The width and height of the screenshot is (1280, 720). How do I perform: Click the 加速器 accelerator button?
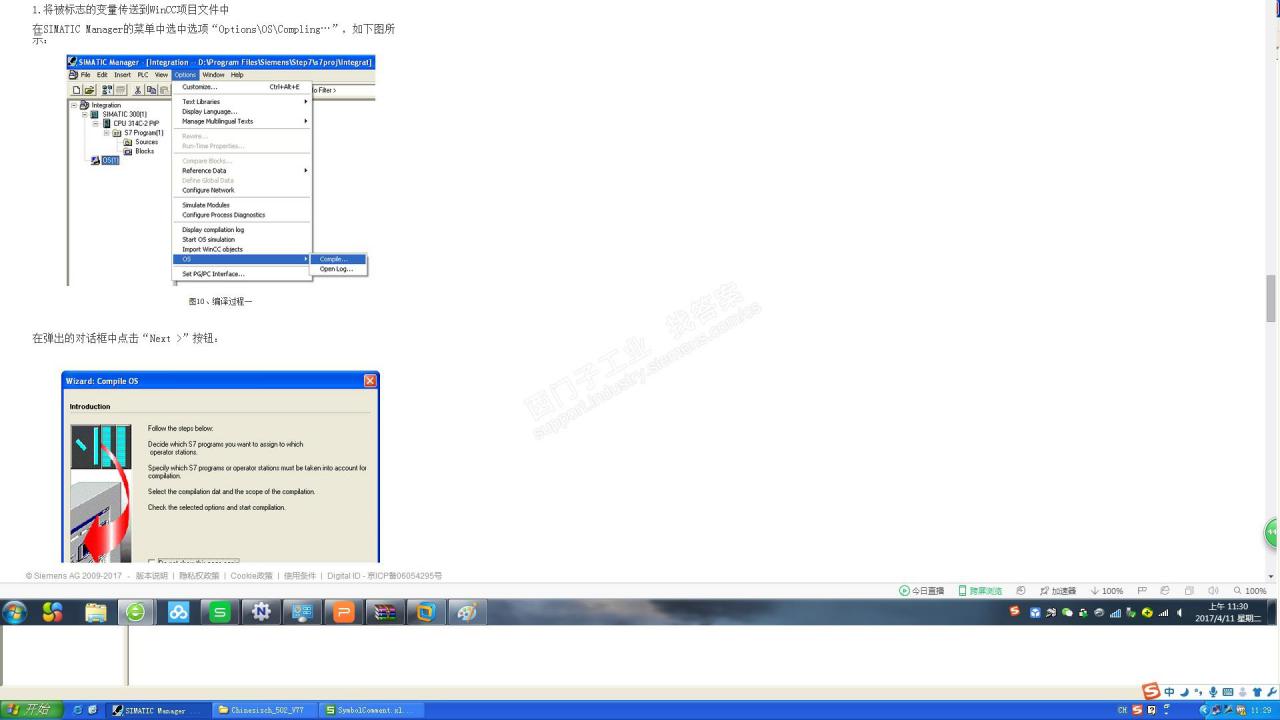[1058, 591]
